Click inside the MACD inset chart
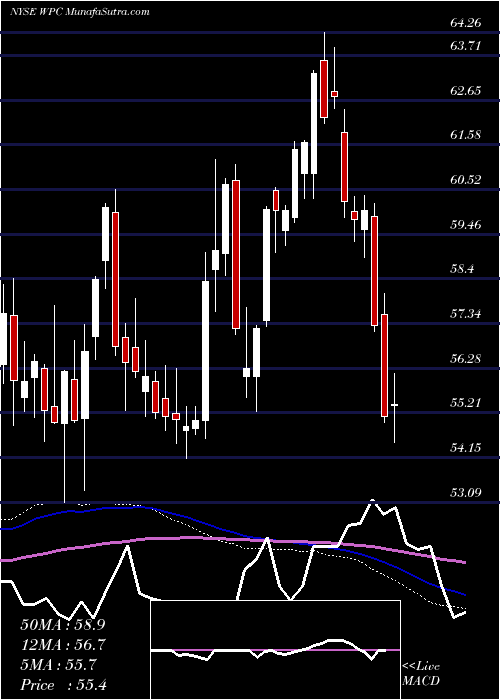Screen dimensions: 500x700 coord(275,650)
